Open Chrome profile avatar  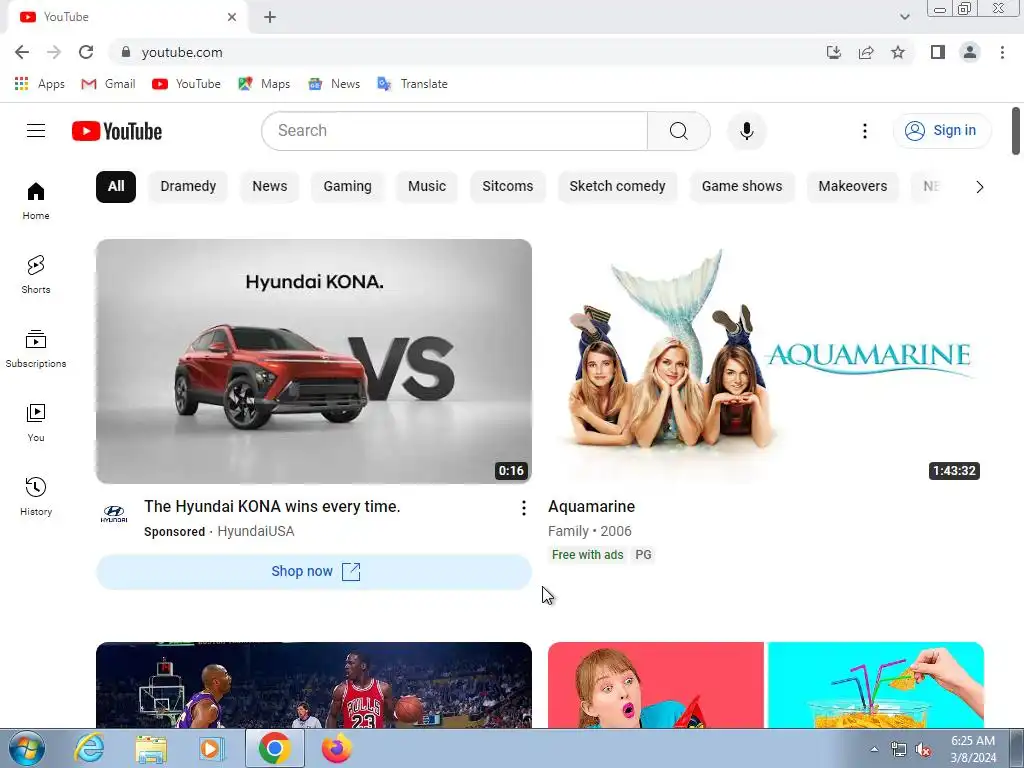970,52
